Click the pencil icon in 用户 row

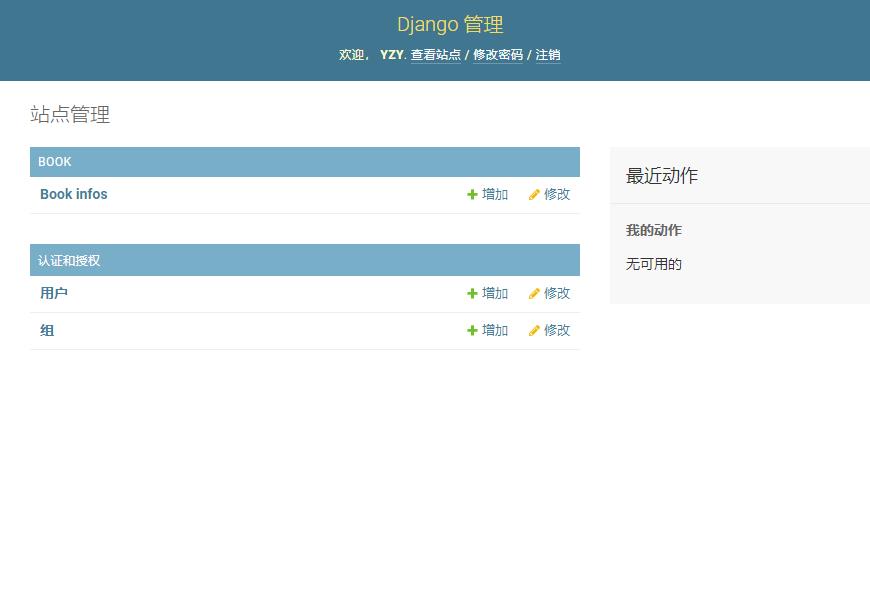pos(534,293)
